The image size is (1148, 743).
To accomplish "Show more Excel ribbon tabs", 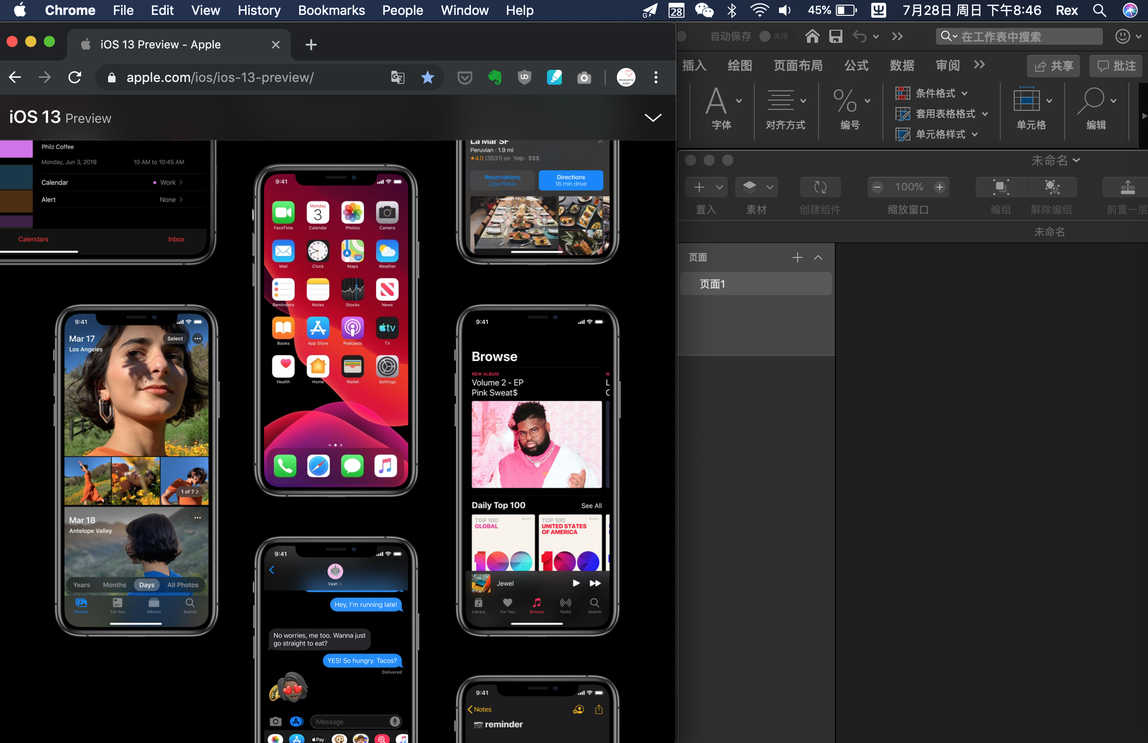I will (980, 65).
